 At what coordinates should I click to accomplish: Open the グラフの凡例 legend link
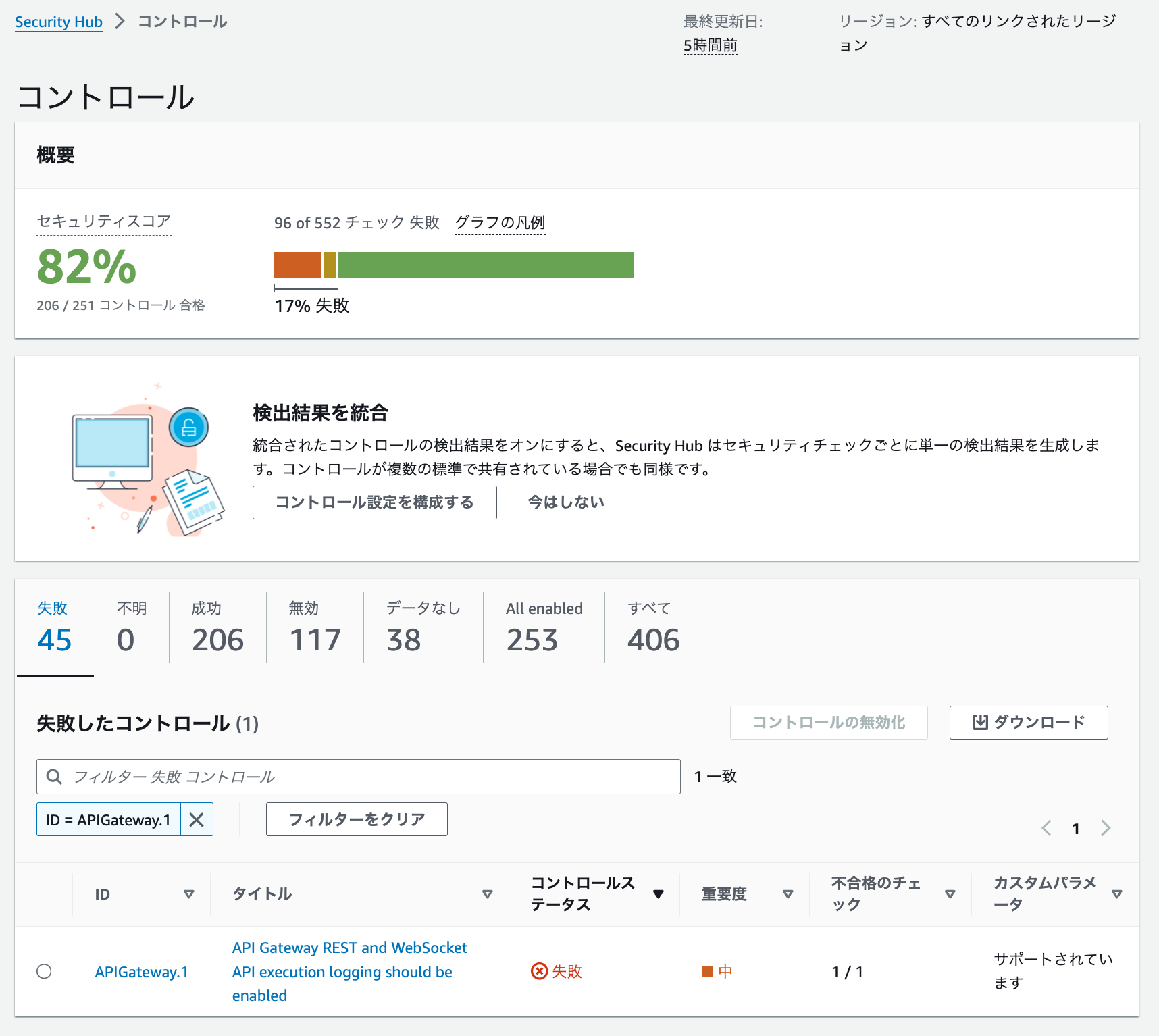click(x=500, y=223)
